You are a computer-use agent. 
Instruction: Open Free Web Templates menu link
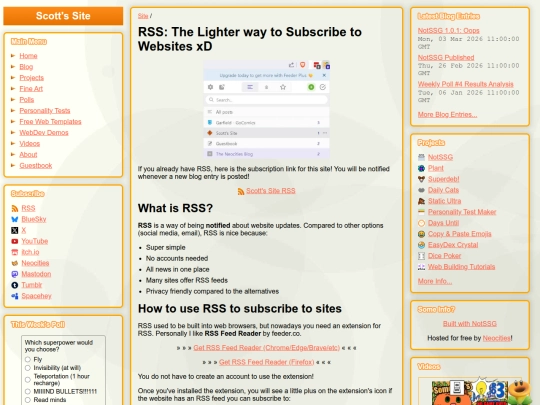click(50, 122)
